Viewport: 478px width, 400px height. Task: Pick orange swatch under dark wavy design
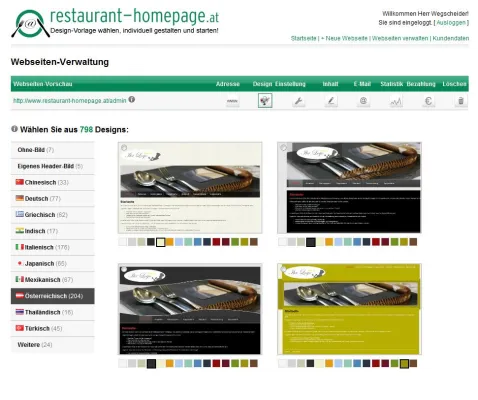click(170, 363)
